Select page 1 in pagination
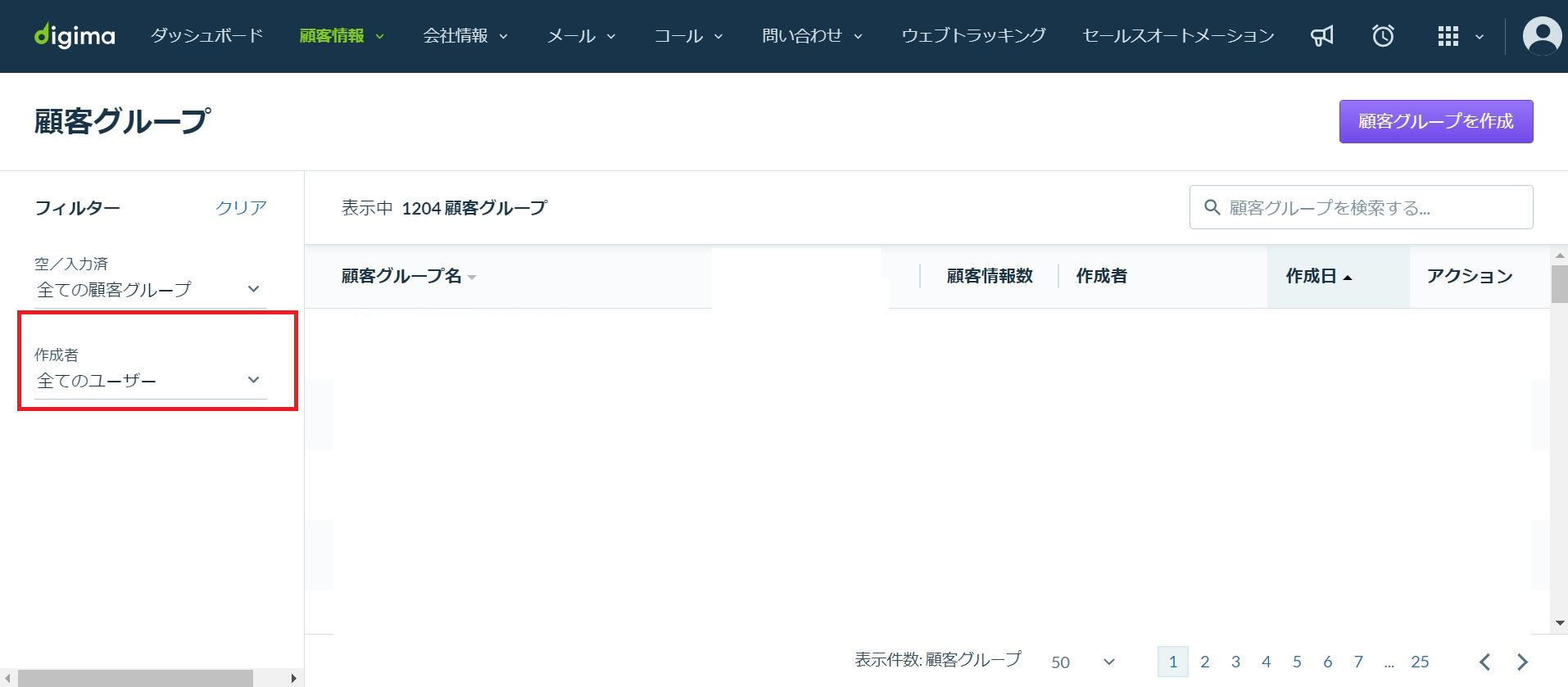 [x=1173, y=662]
